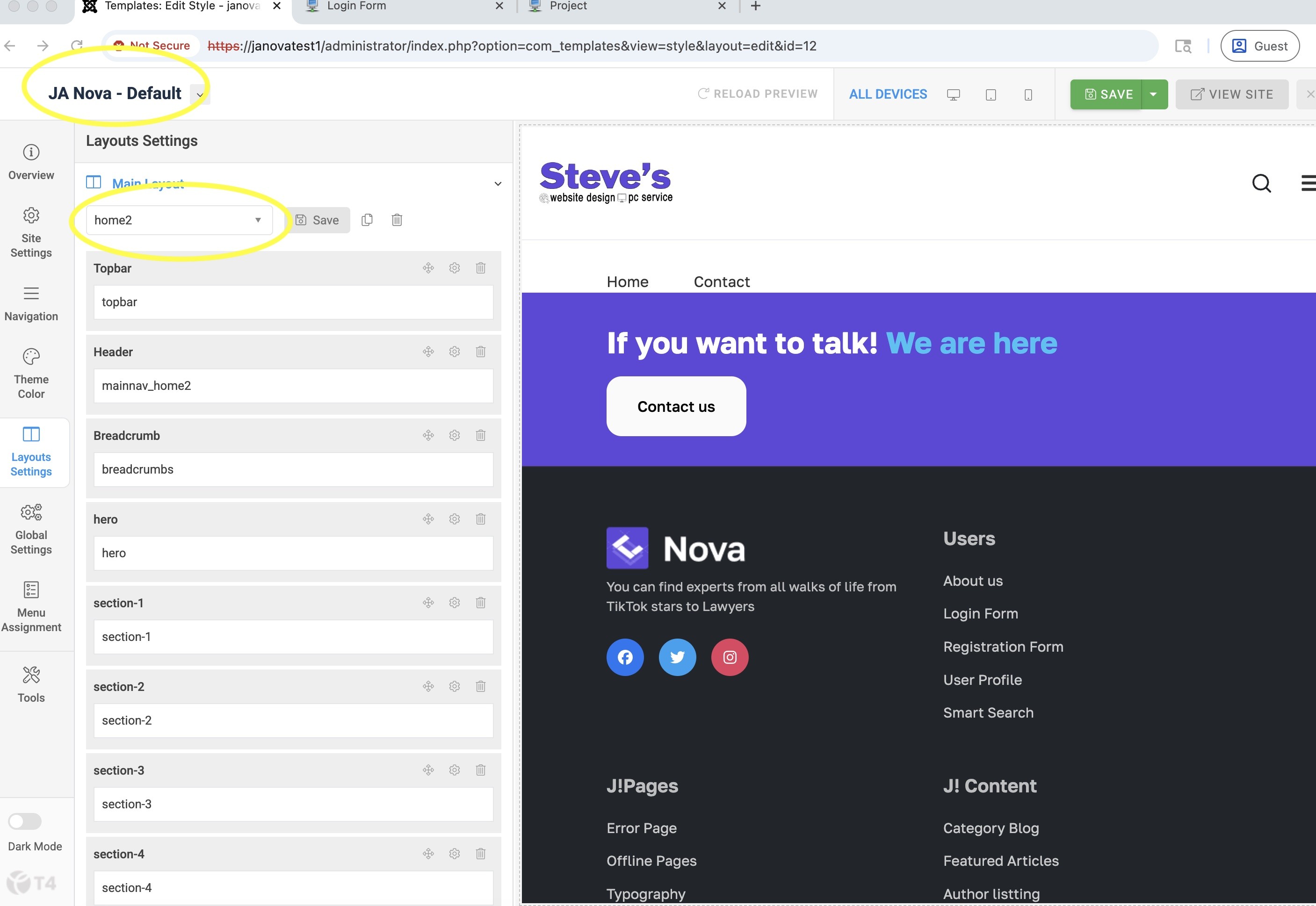Open Header section gear settings
The image size is (1316, 906).
(x=454, y=352)
